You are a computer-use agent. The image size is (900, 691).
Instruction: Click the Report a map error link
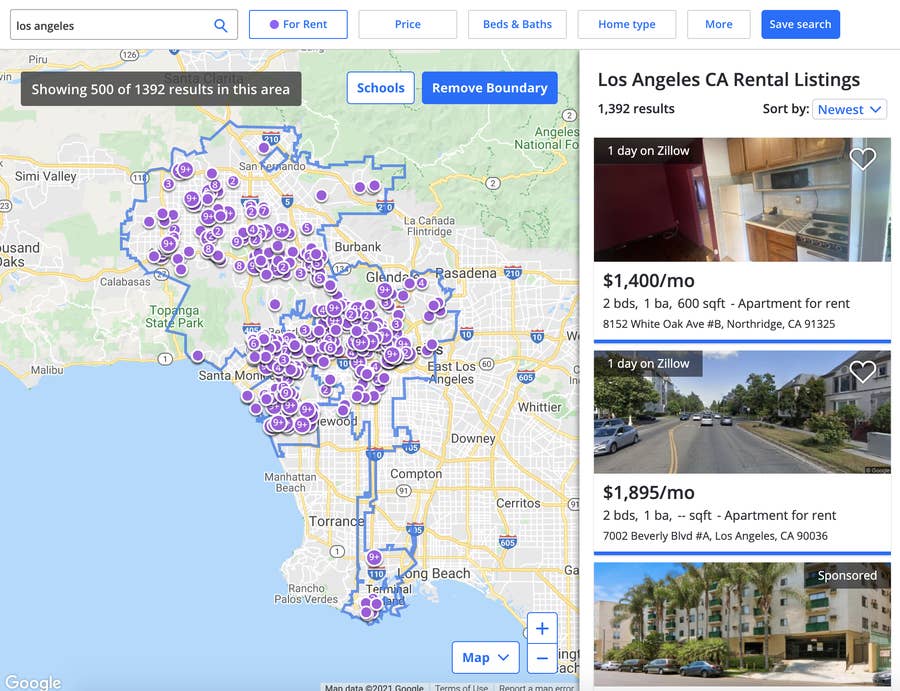coord(536,687)
